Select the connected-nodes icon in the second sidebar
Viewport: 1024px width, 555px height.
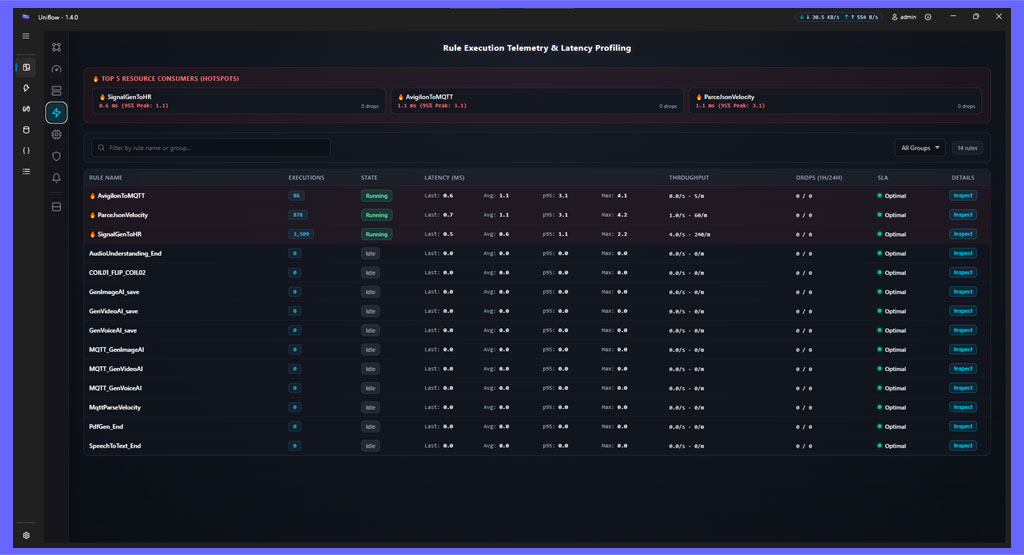tap(57, 47)
